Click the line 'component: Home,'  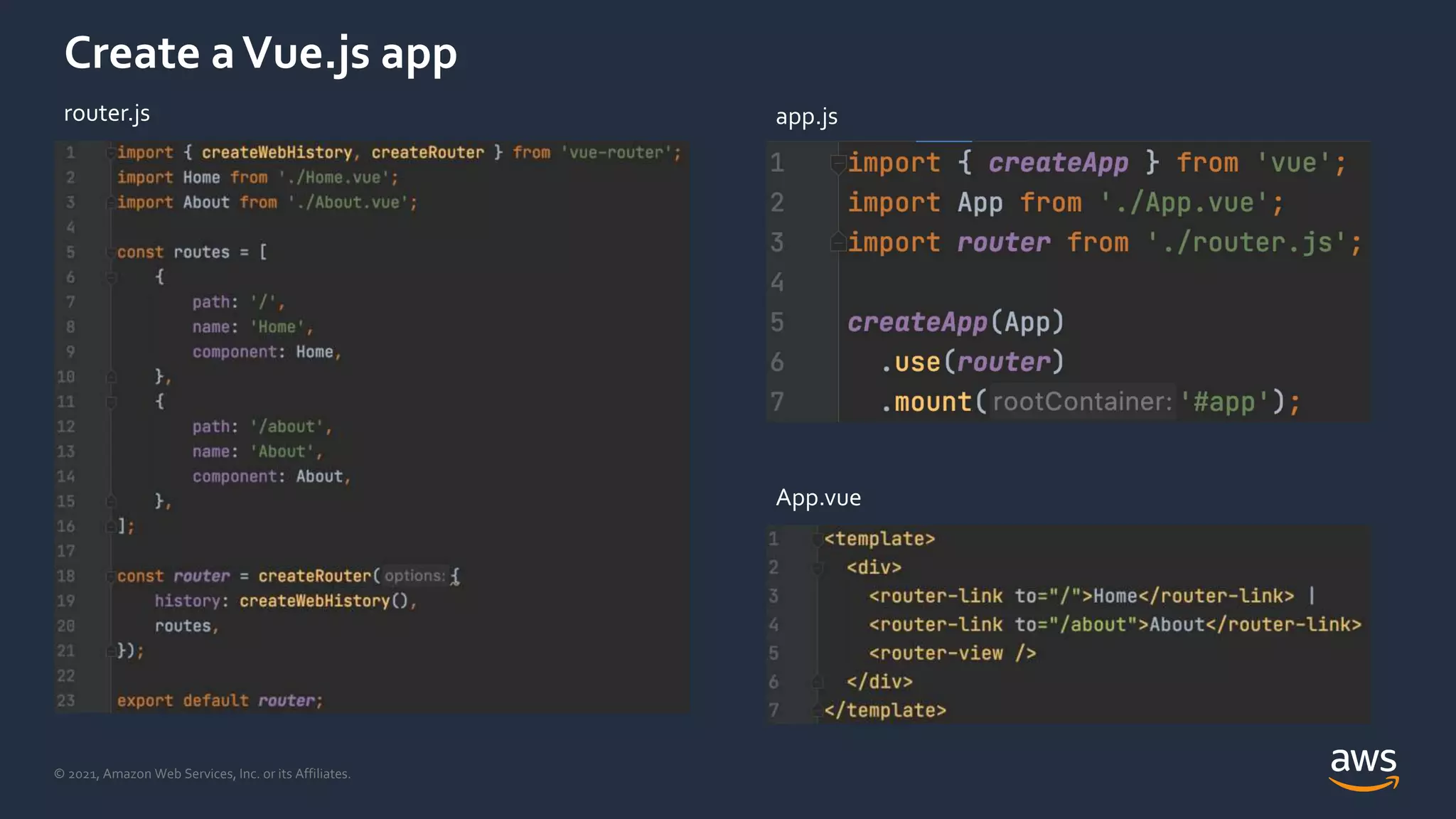pyautogui.click(x=267, y=352)
